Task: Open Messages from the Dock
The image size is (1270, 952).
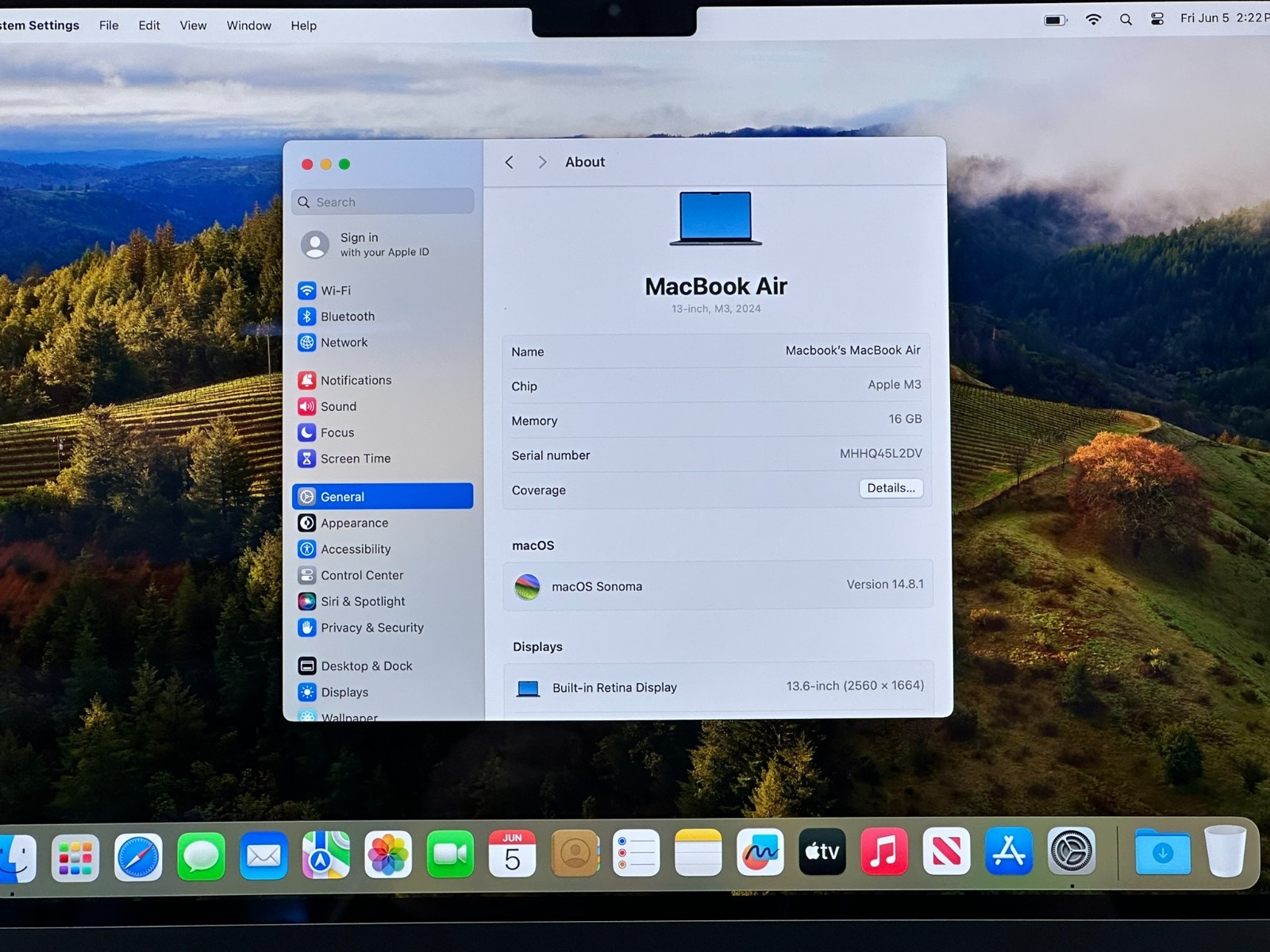Action: pos(201,857)
